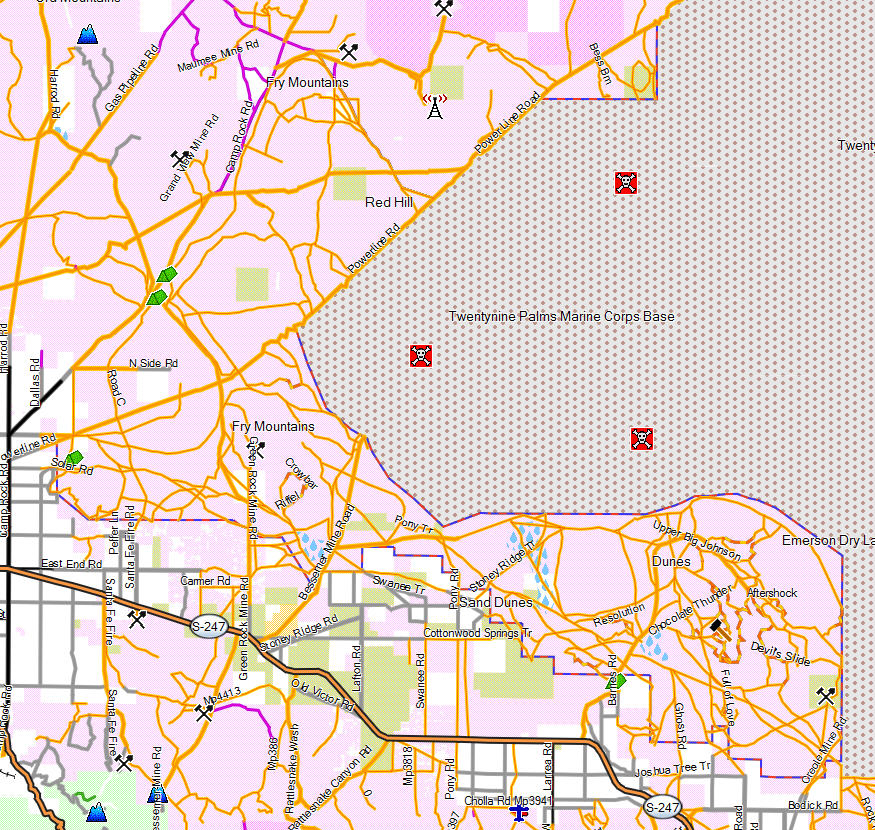Select the Resolution trail label
875x830 pixels.
pos(619,615)
